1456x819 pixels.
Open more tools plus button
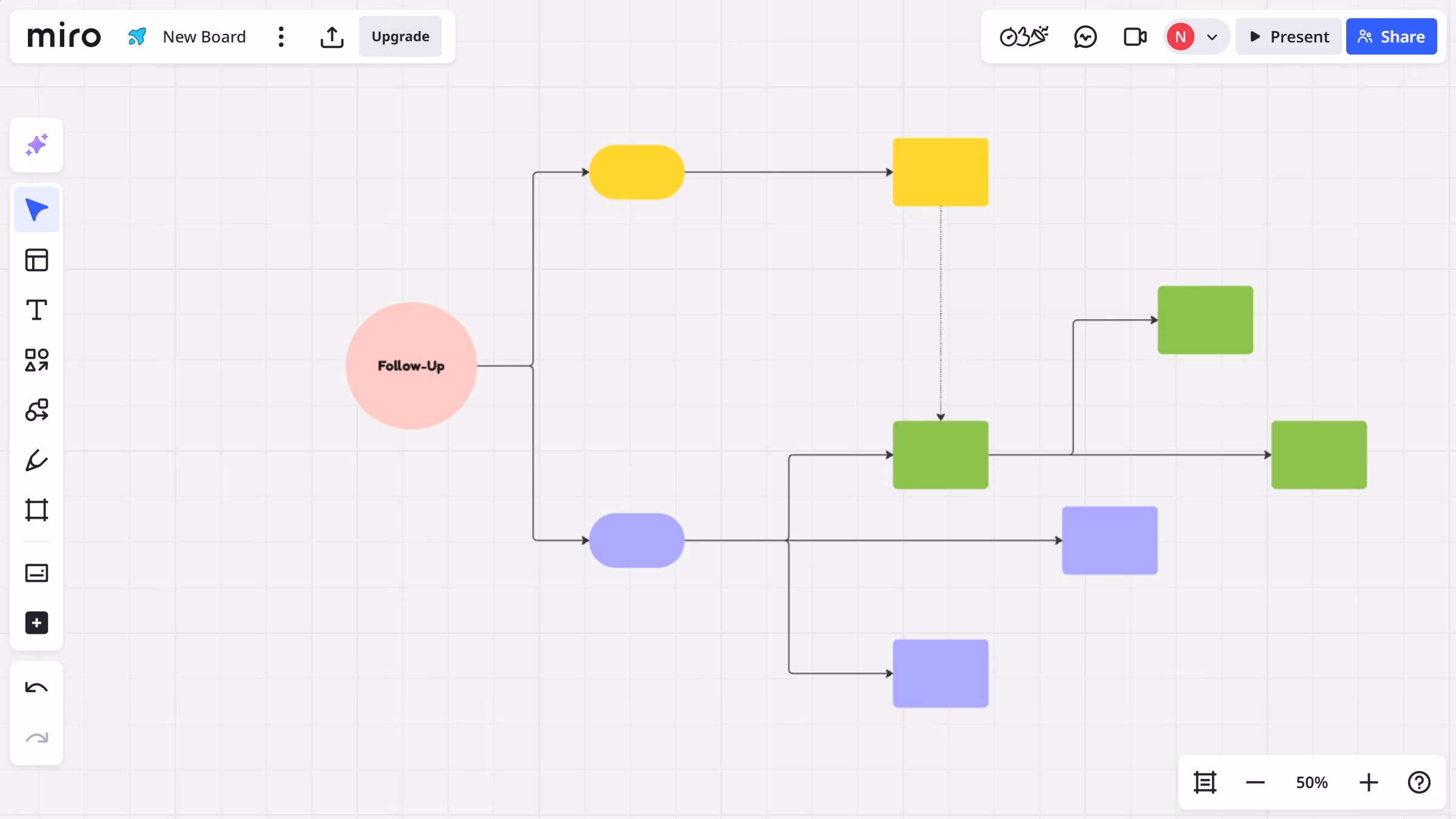36,623
